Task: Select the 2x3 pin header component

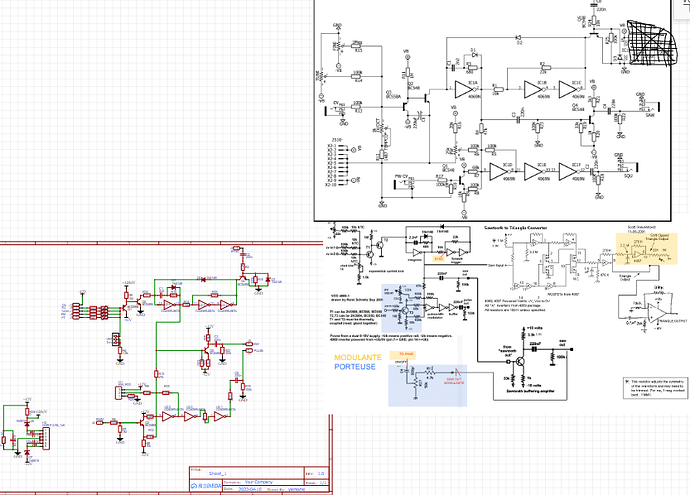Action: coord(115,339)
